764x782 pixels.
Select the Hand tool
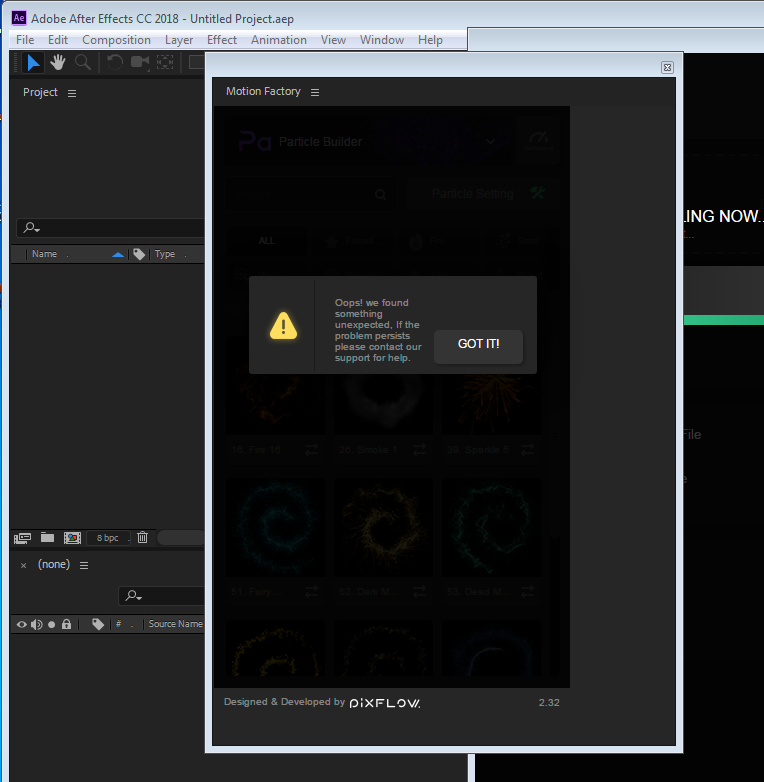pyautogui.click(x=58, y=63)
